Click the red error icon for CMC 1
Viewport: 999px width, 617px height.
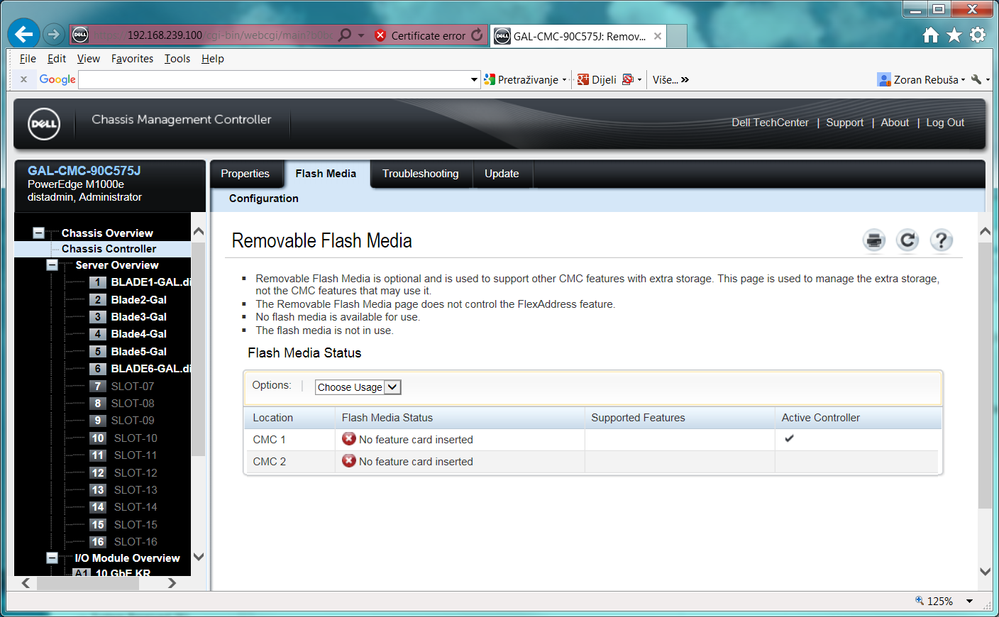pyautogui.click(x=349, y=439)
